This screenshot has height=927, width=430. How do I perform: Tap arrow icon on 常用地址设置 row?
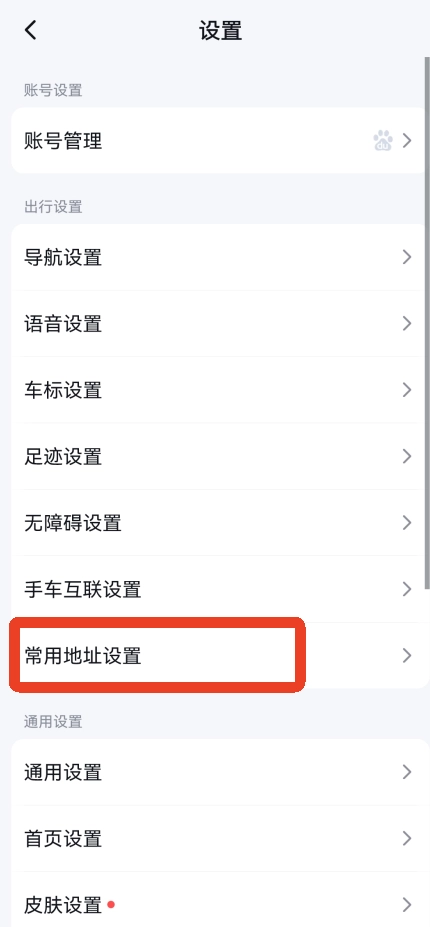click(x=407, y=656)
